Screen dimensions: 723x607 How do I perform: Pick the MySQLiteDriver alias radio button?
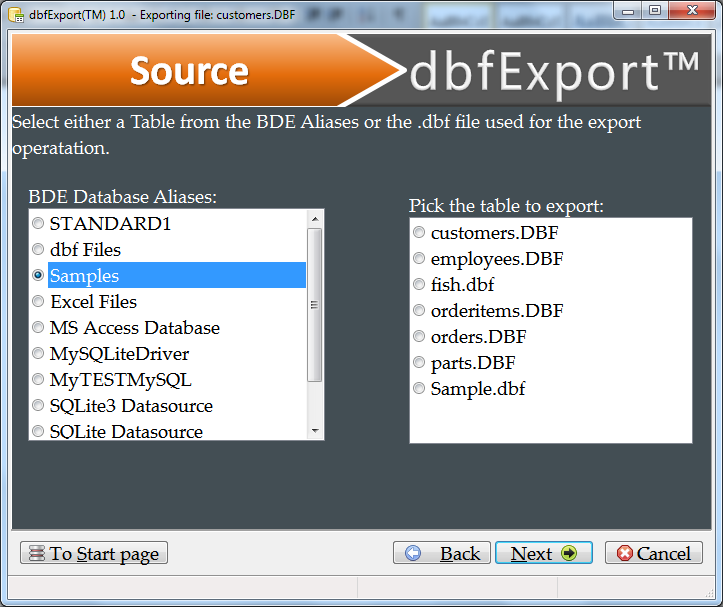pyautogui.click(x=38, y=354)
